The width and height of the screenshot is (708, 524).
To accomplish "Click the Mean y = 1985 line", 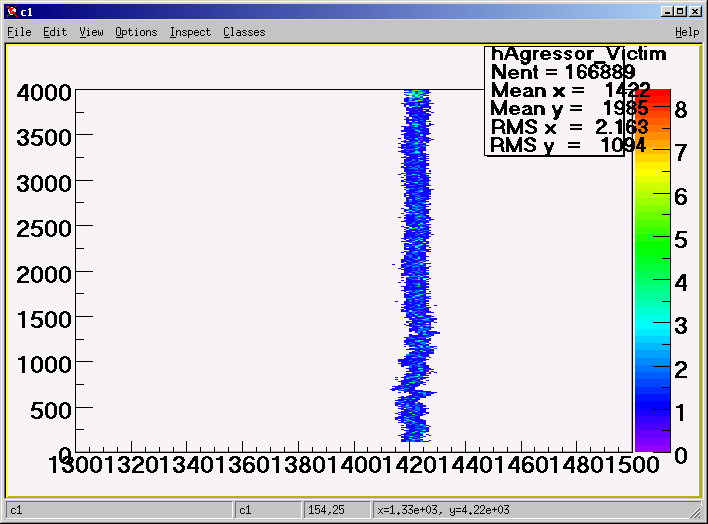I will click(x=569, y=109).
